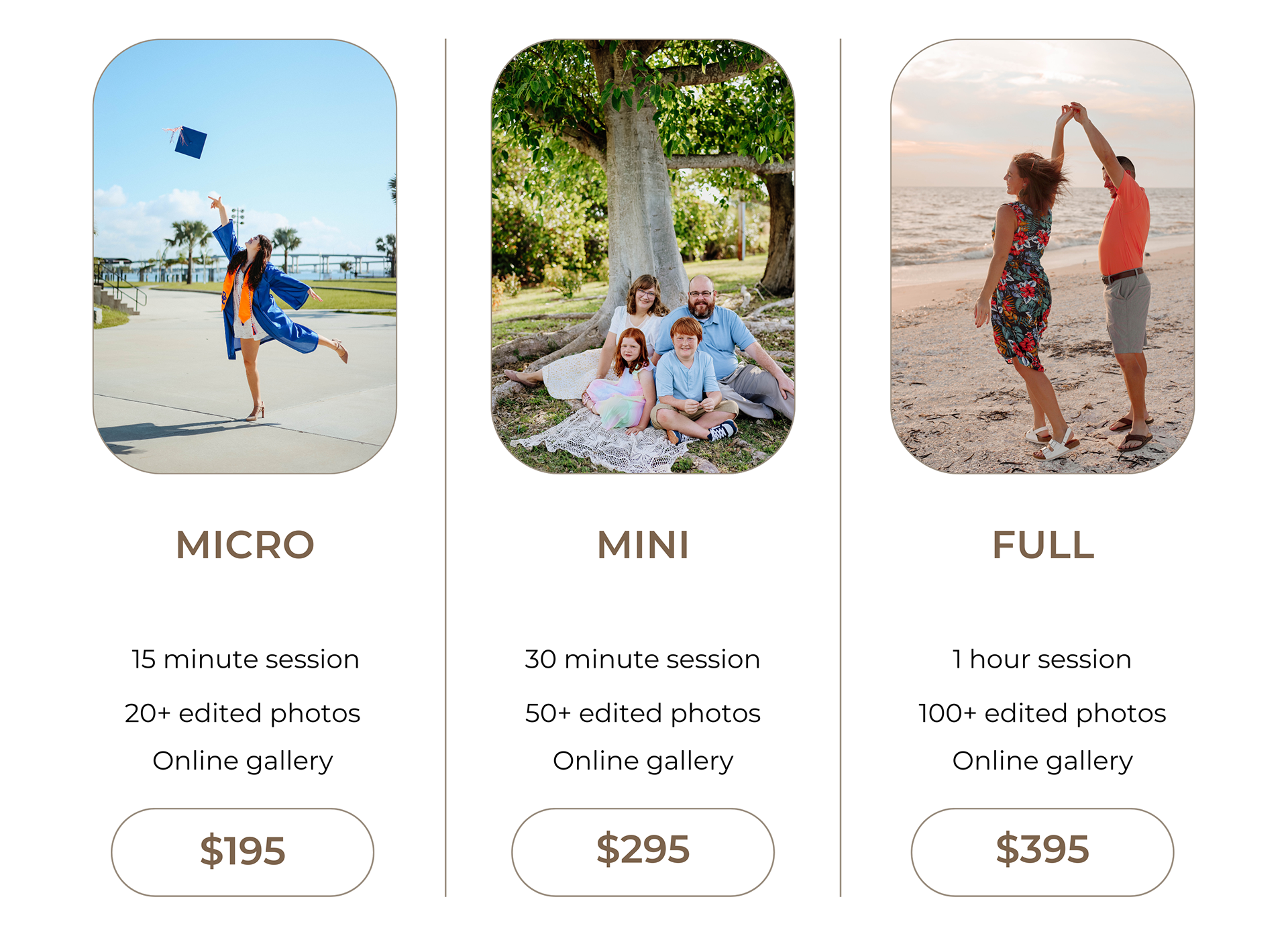
Task: Click the FULL package heading
Action: (x=1043, y=544)
